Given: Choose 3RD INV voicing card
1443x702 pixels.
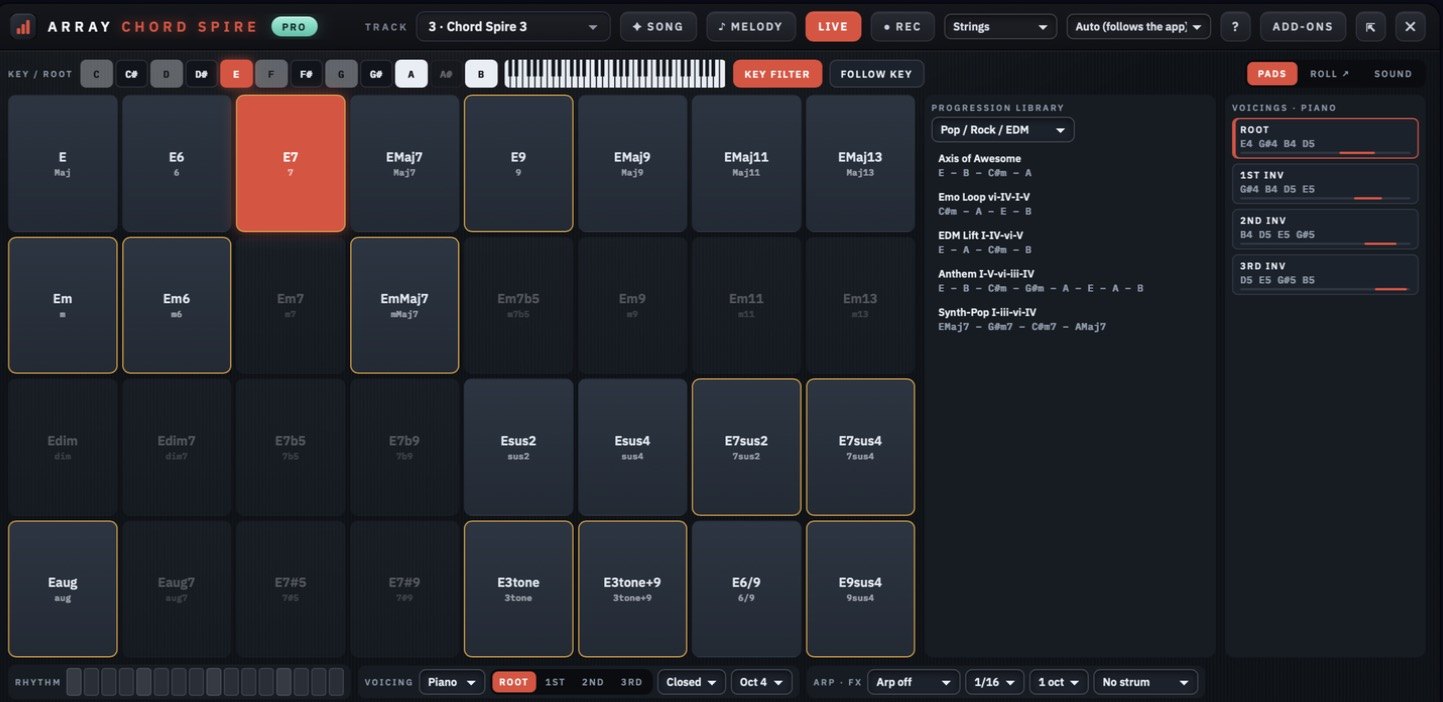Looking at the screenshot, I should point(1326,275).
